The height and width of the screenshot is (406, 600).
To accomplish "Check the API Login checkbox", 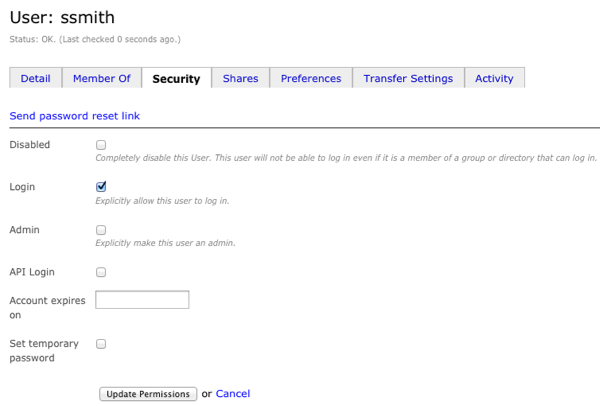I will (101, 272).
